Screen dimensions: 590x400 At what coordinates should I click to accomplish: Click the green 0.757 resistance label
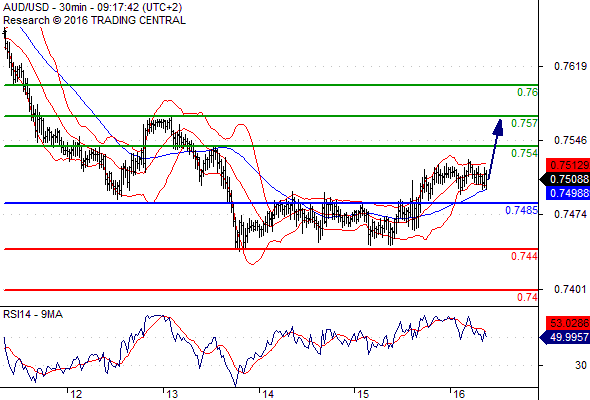pyautogui.click(x=525, y=123)
